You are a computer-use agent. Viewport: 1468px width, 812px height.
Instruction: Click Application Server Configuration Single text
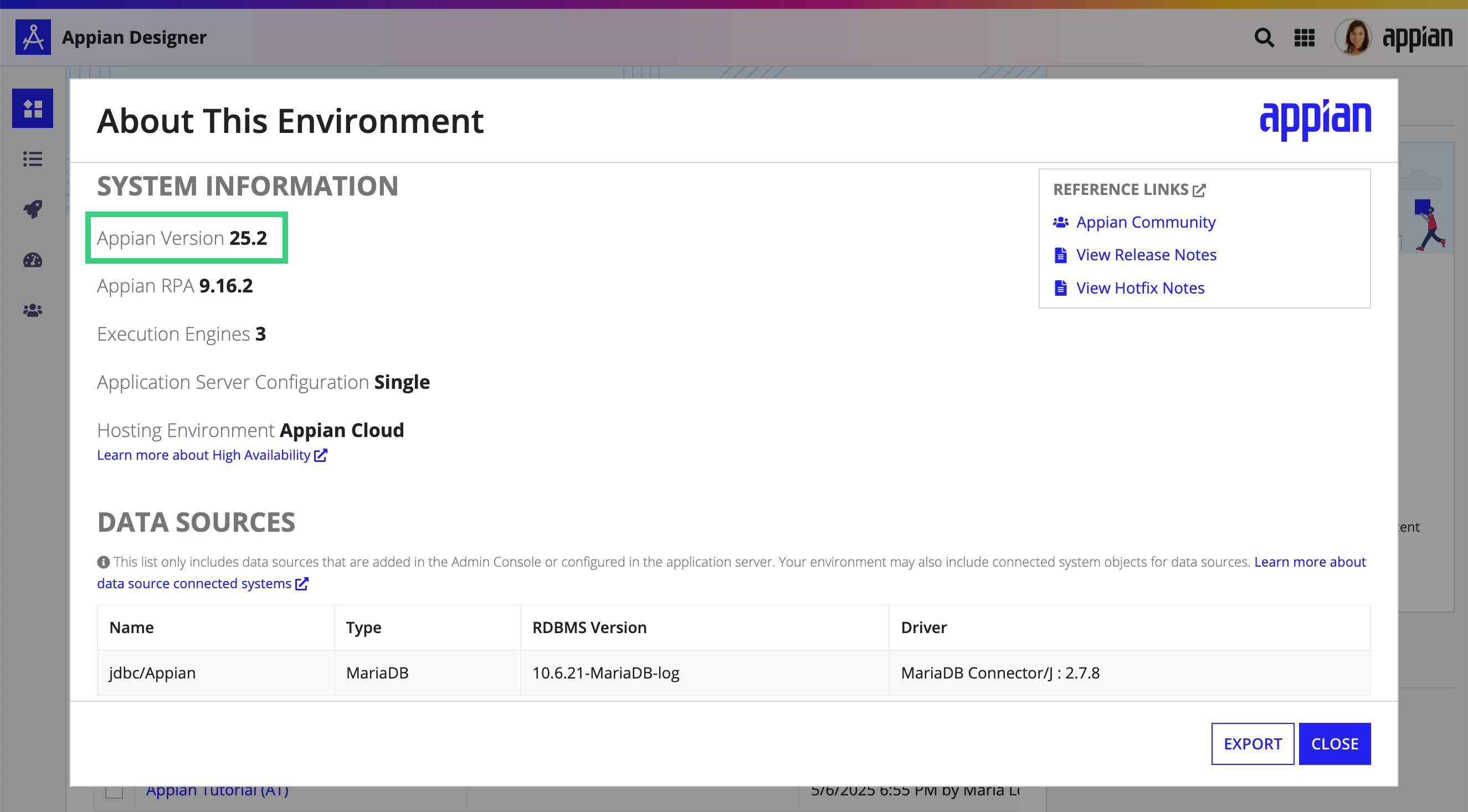pyautogui.click(x=263, y=382)
